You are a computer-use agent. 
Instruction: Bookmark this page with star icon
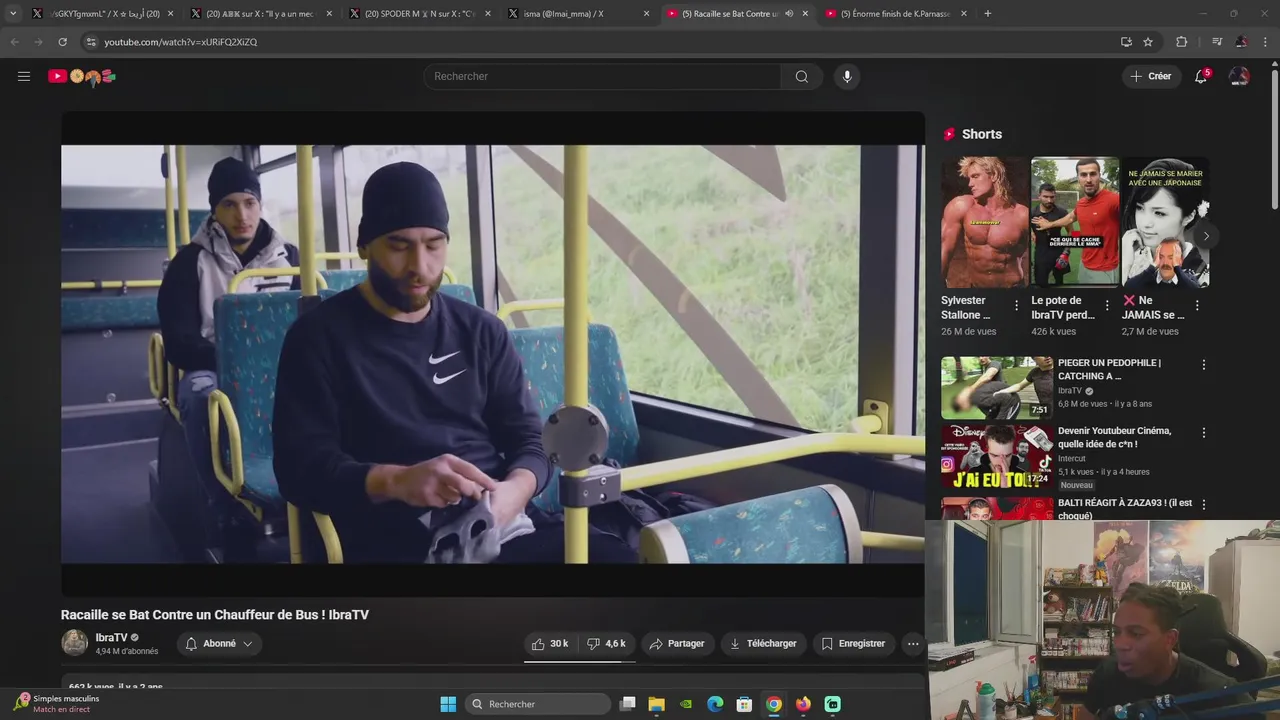tap(1148, 42)
